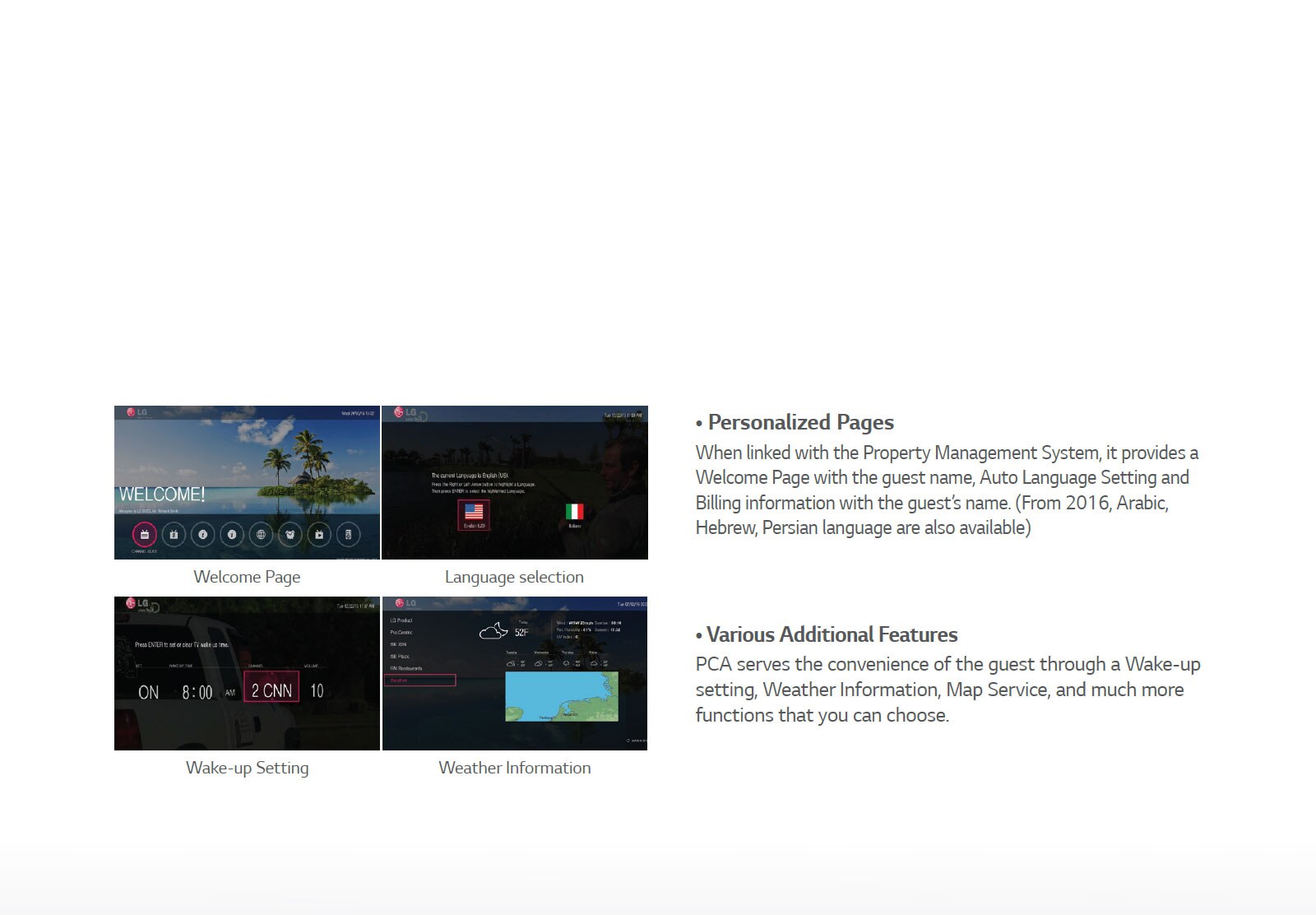Screen dimensions: 1316x915
Task: Click the billing TV icon second in row
Action: (x=174, y=535)
